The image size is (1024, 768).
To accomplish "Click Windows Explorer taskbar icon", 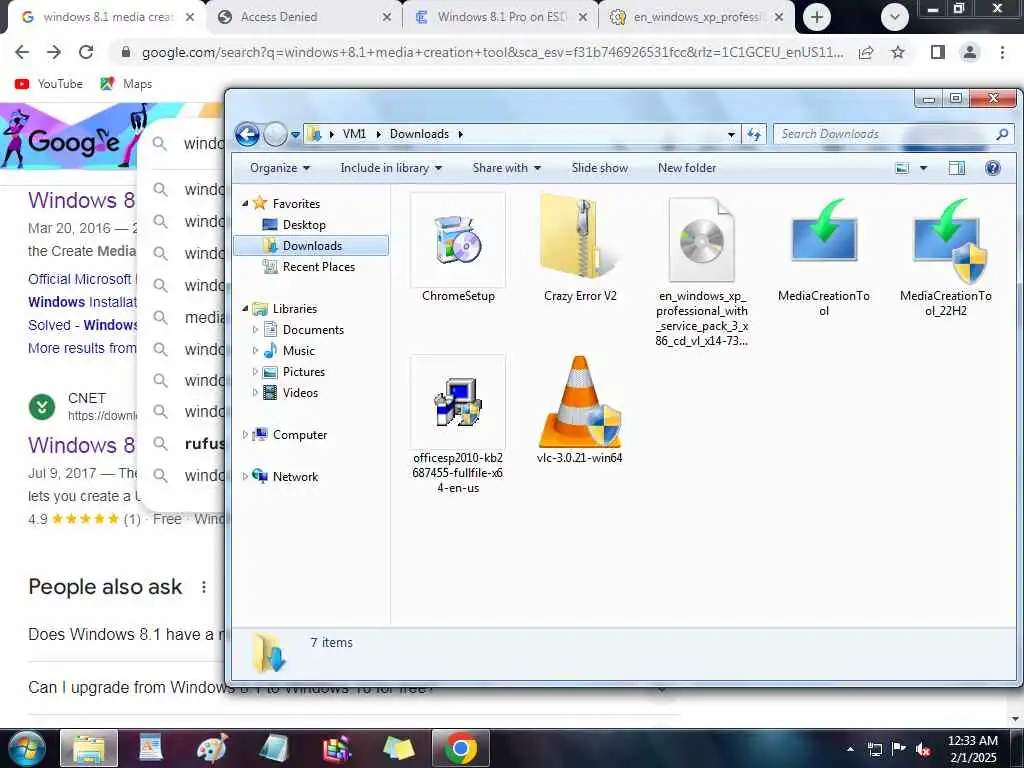I will click(89, 748).
